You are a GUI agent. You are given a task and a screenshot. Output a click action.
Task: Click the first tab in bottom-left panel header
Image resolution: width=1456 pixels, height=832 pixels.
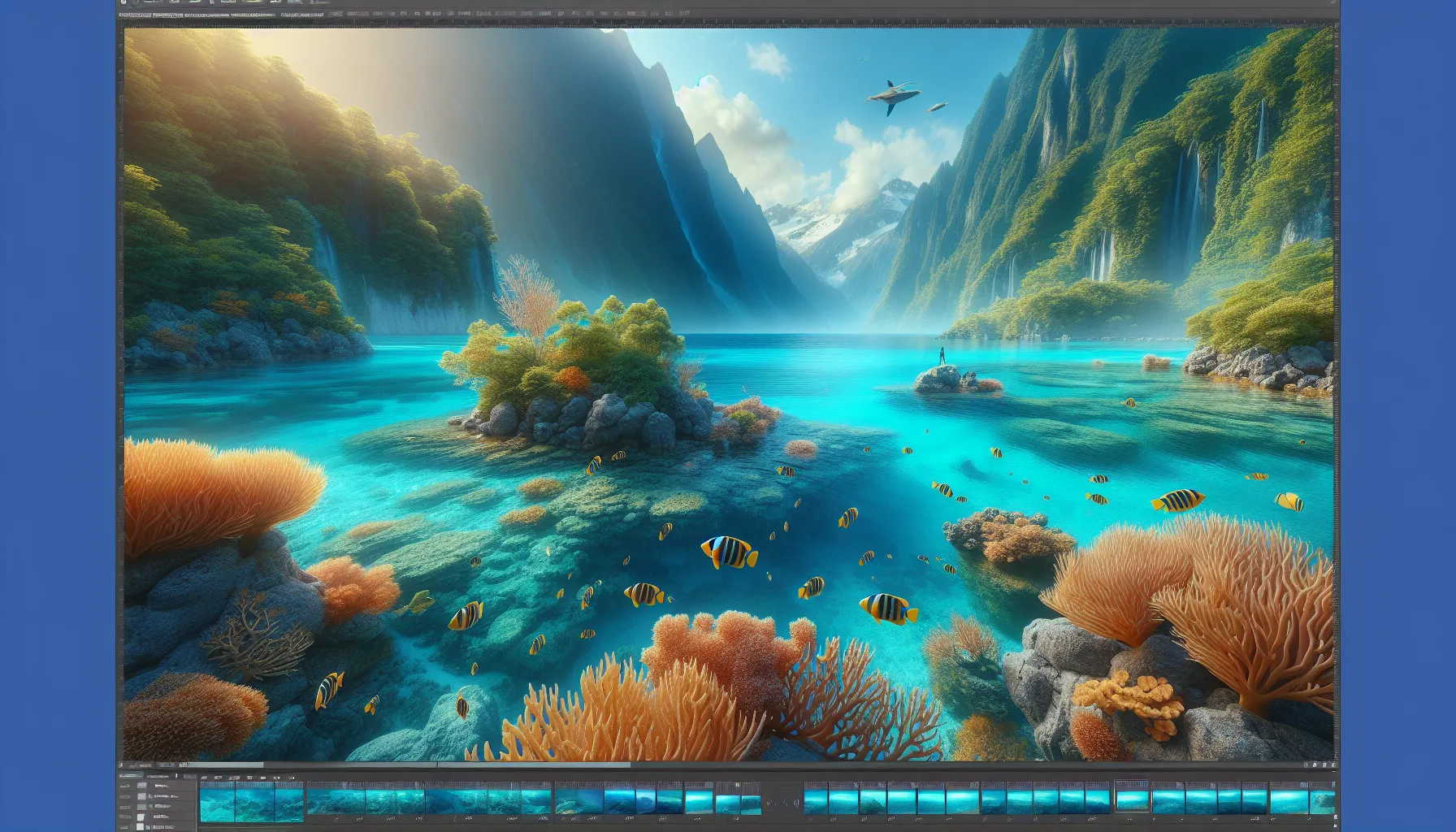[x=130, y=776]
